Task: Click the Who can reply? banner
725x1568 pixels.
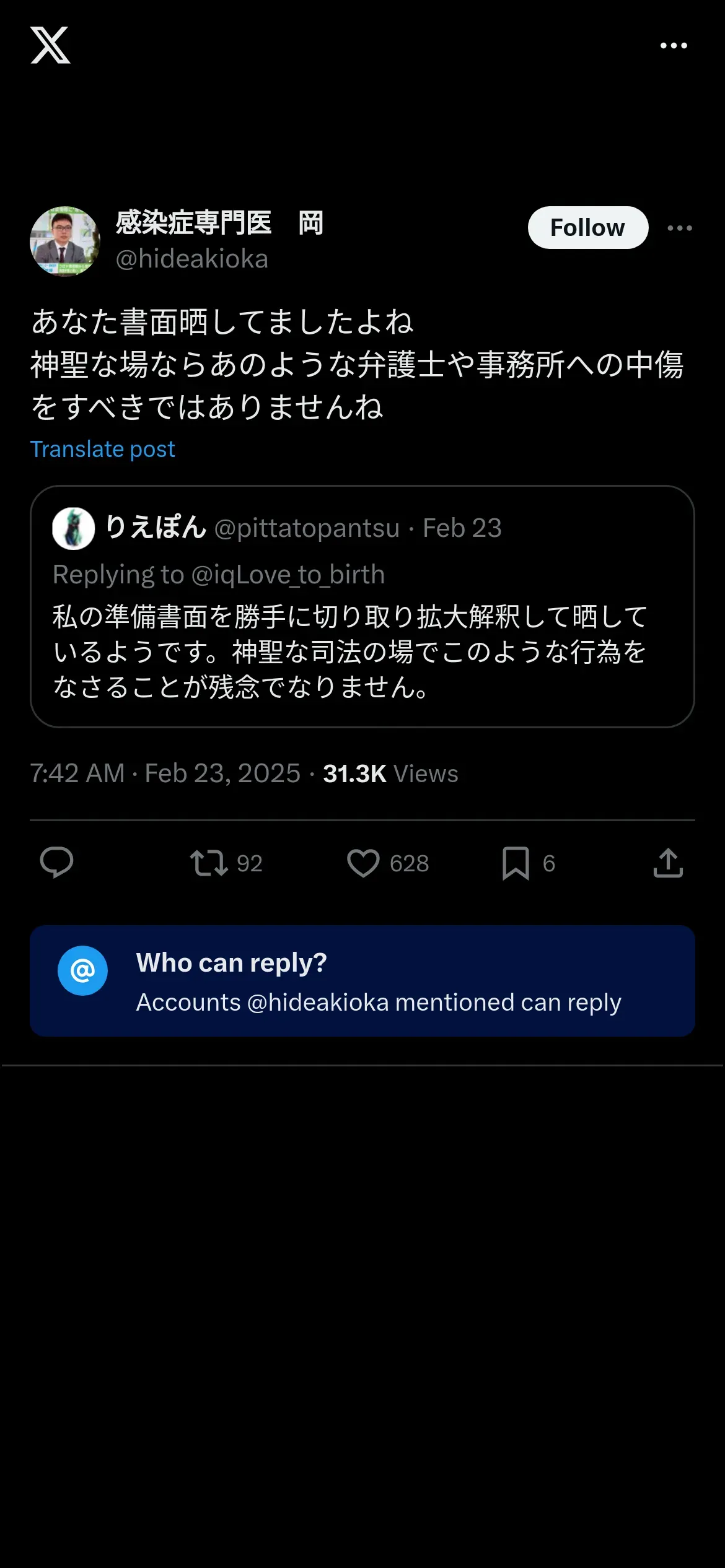Action: 378,981
